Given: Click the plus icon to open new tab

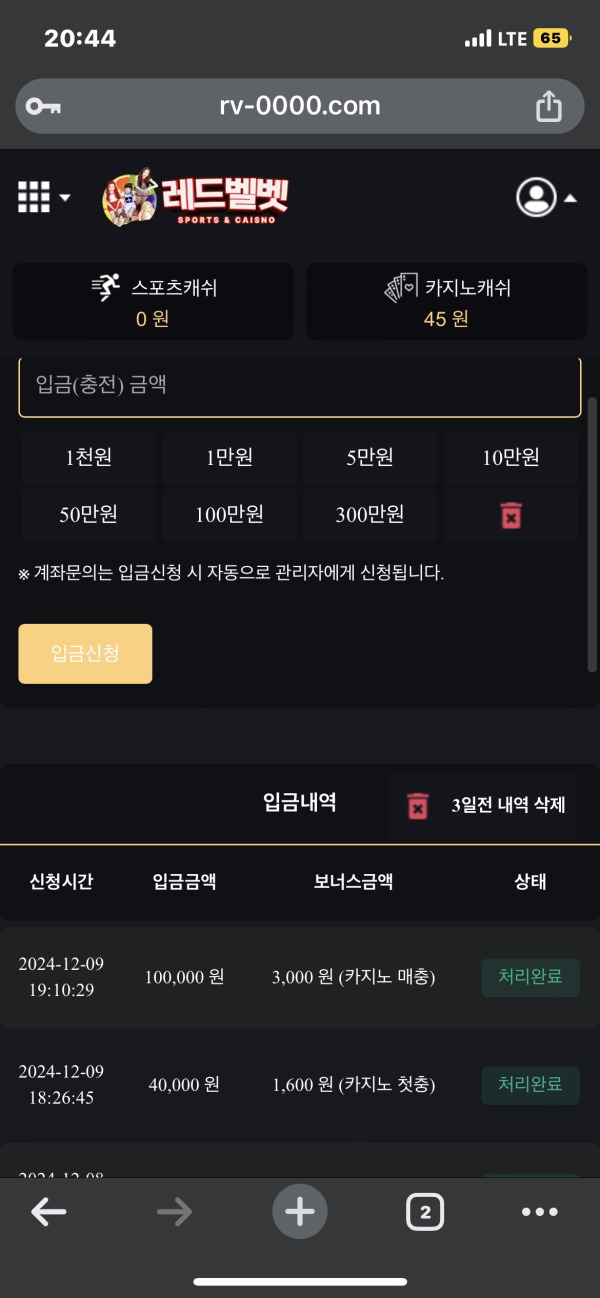Looking at the screenshot, I should point(300,1211).
